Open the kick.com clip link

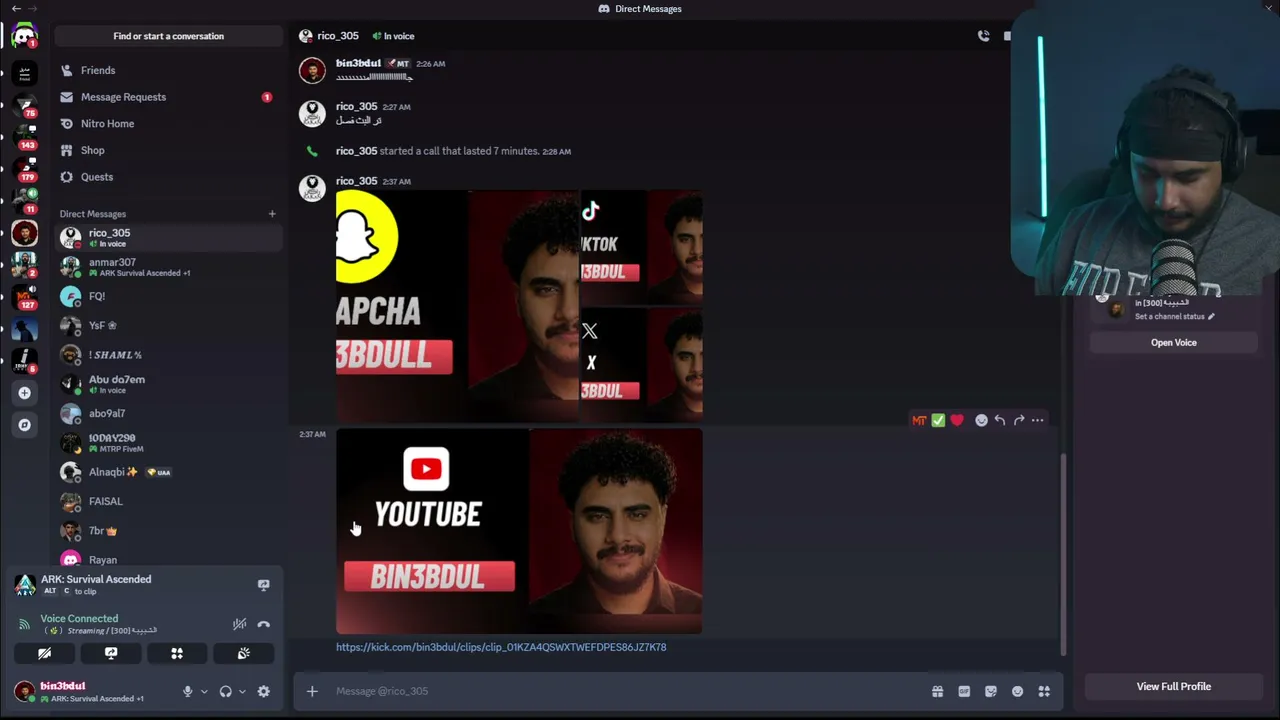[501, 647]
